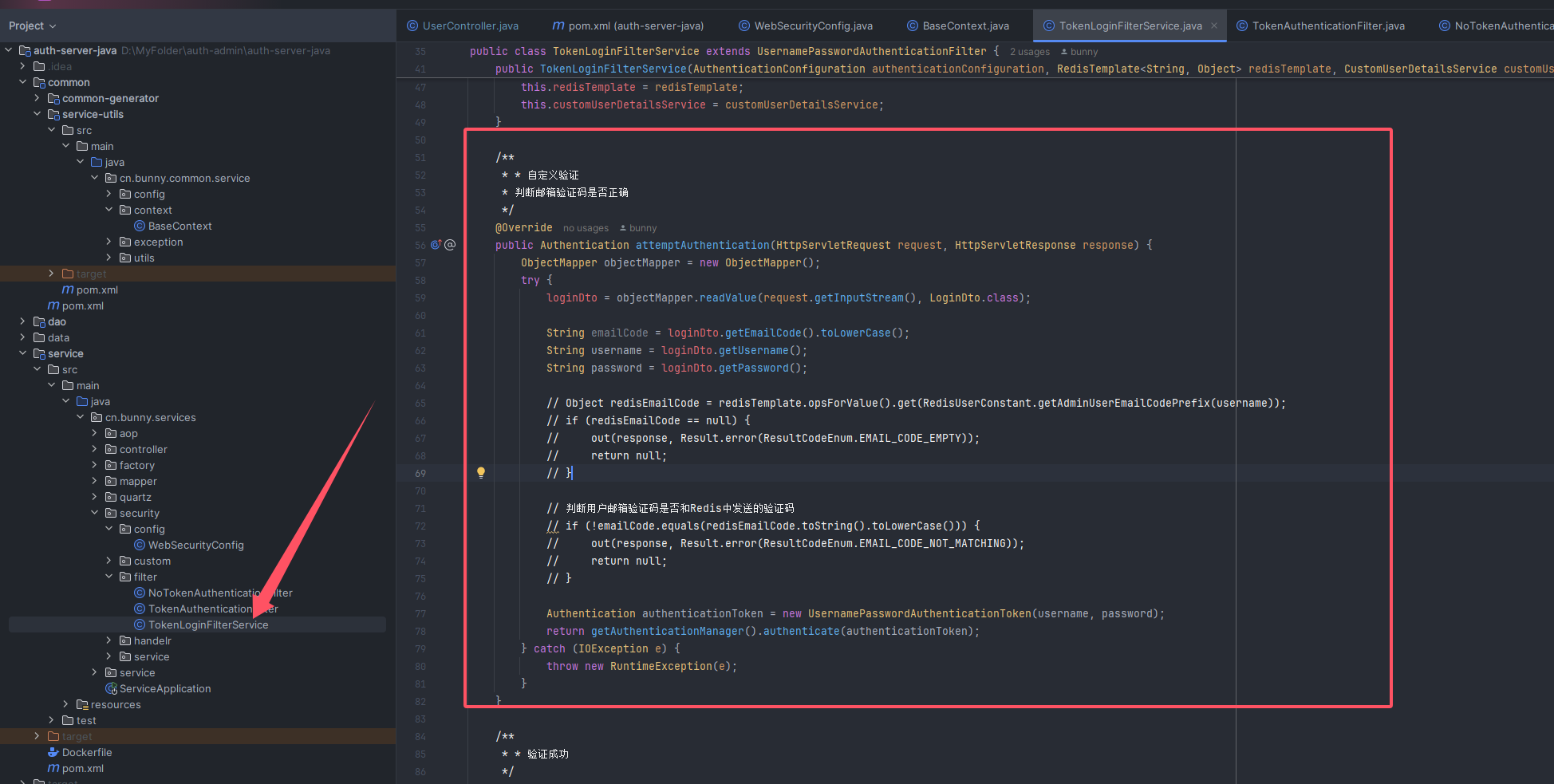The height and width of the screenshot is (784, 1554).
Task: Click the auth-server-java module folder icon
Action: (x=25, y=50)
